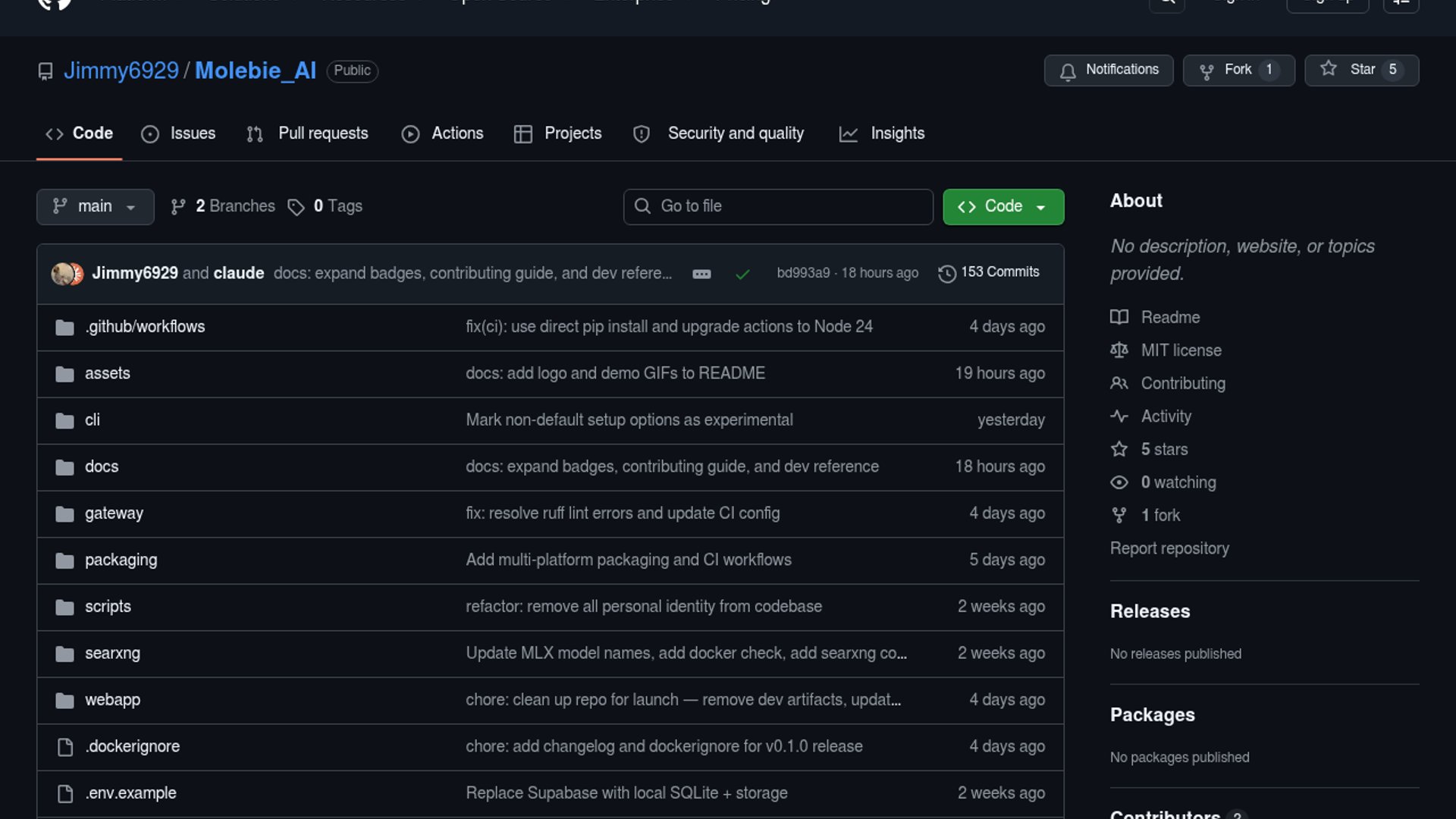The width and height of the screenshot is (1456, 819).
Task: Expand commit message ellipsis button
Action: (701, 274)
